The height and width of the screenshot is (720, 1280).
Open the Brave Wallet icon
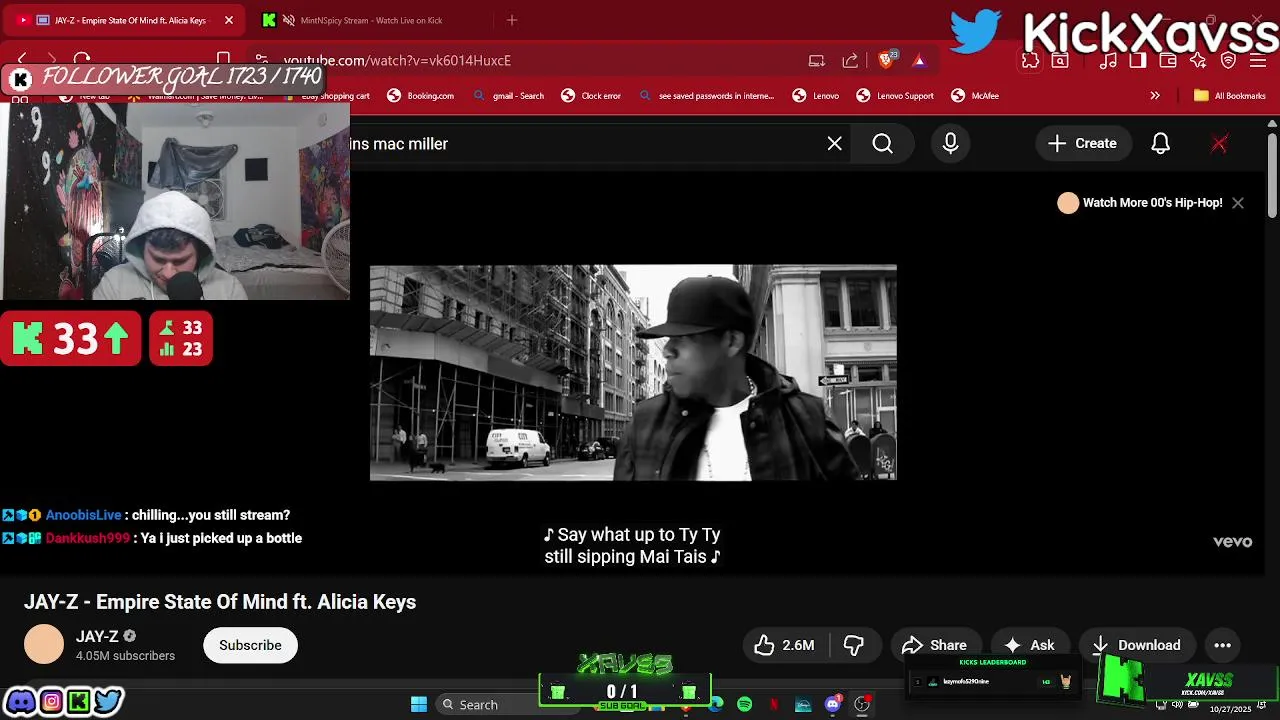tap(1168, 61)
